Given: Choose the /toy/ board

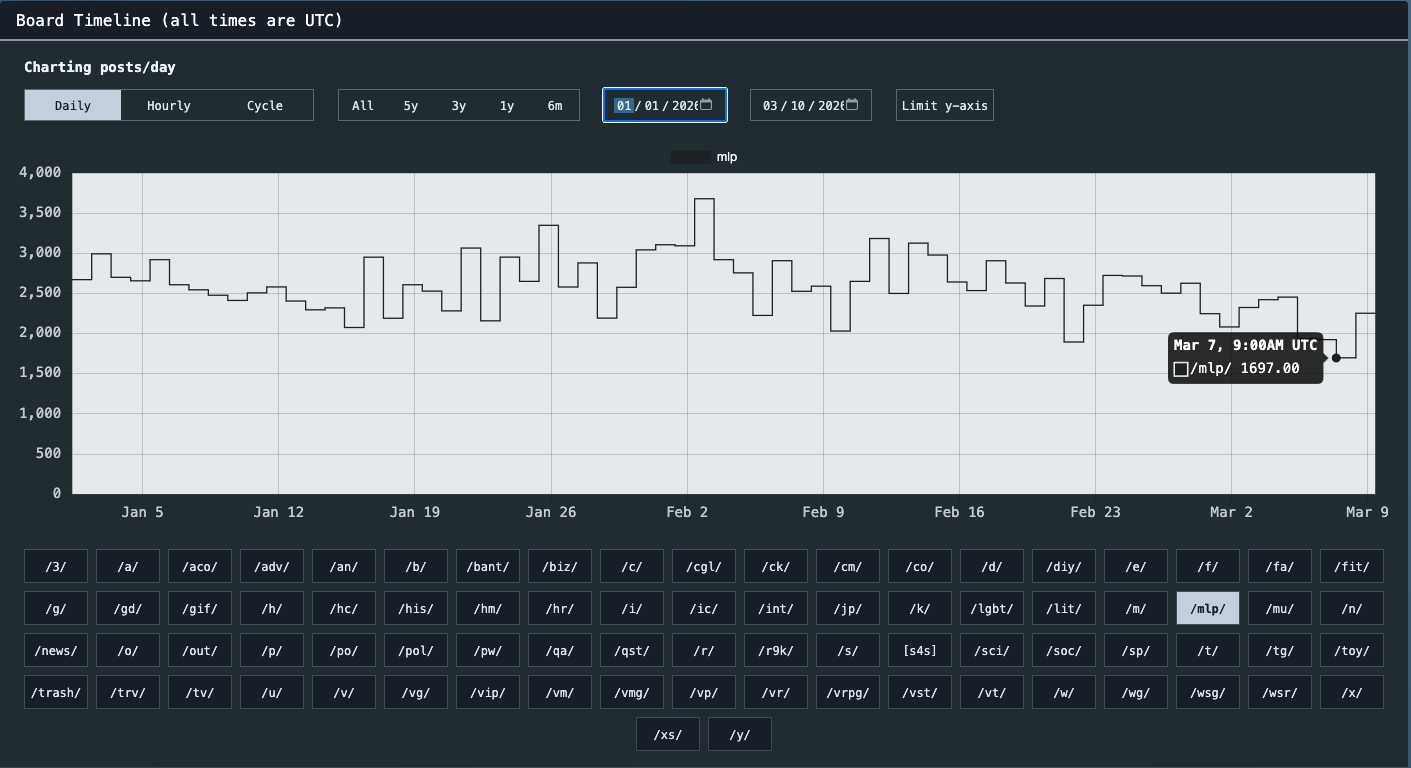Looking at the screenshot, I should click(1352, 650).
